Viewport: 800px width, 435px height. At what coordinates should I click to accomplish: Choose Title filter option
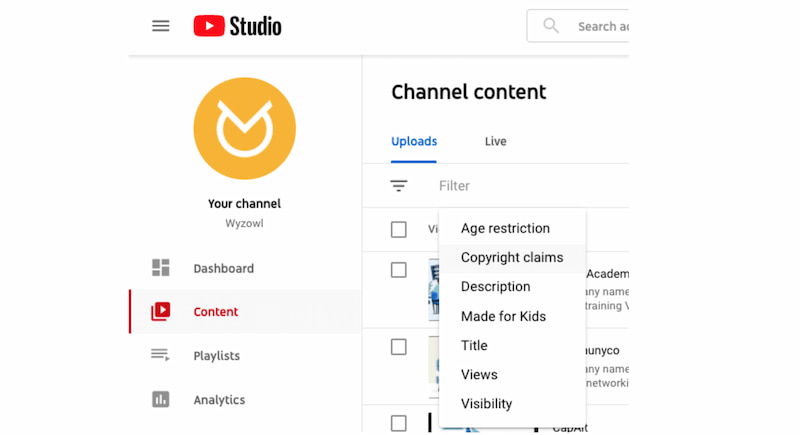point(512,345)
